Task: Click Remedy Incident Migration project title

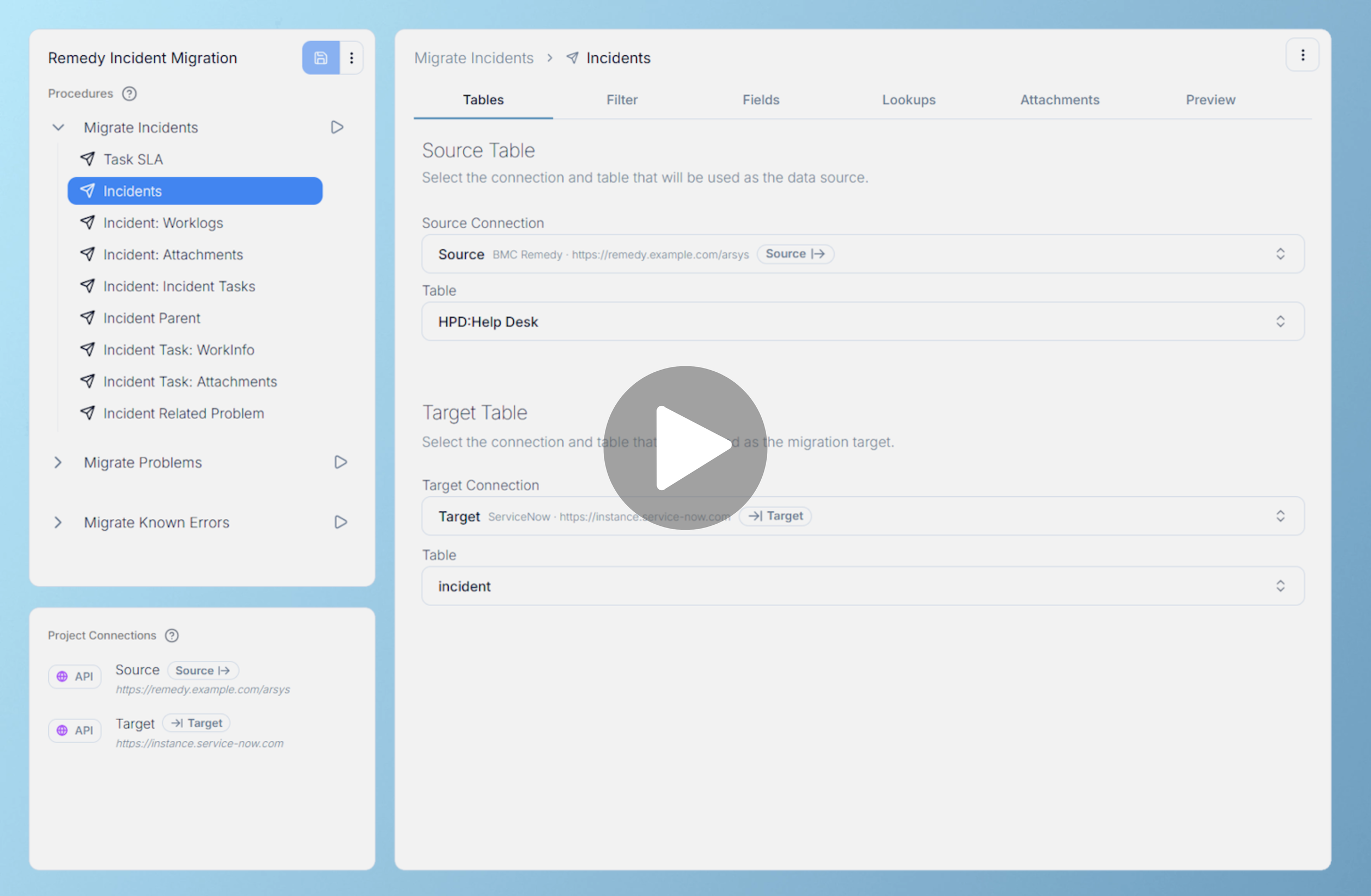Action: coord(142,58)
